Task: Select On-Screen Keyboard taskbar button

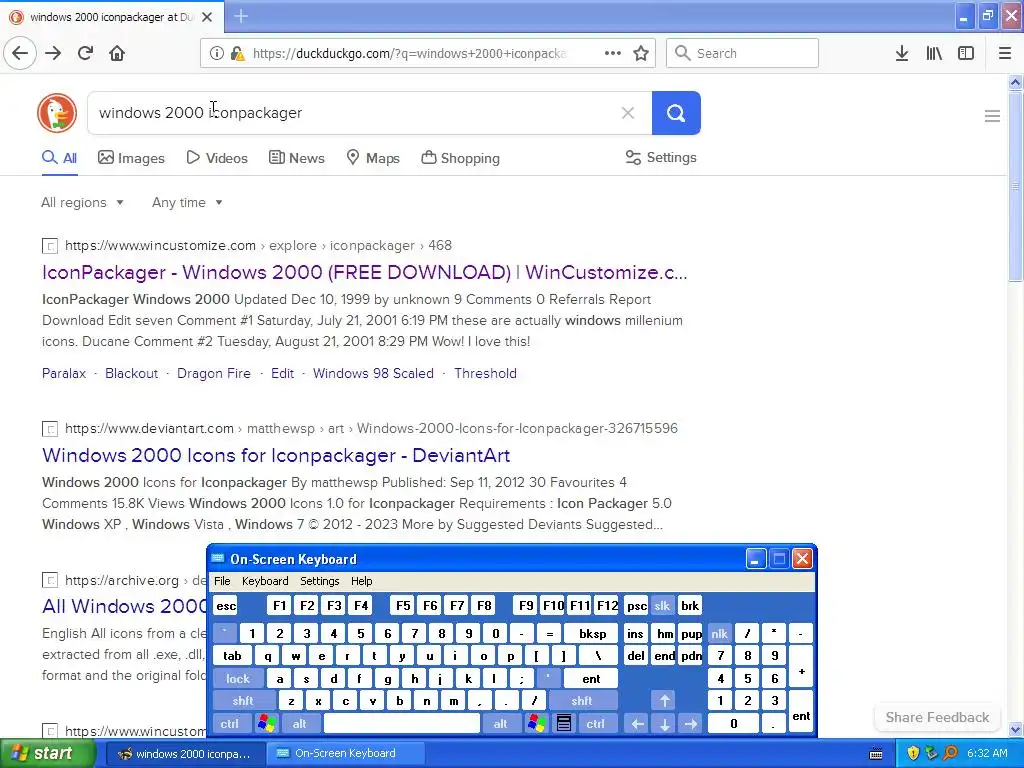Action: click(x=345, y=754)
